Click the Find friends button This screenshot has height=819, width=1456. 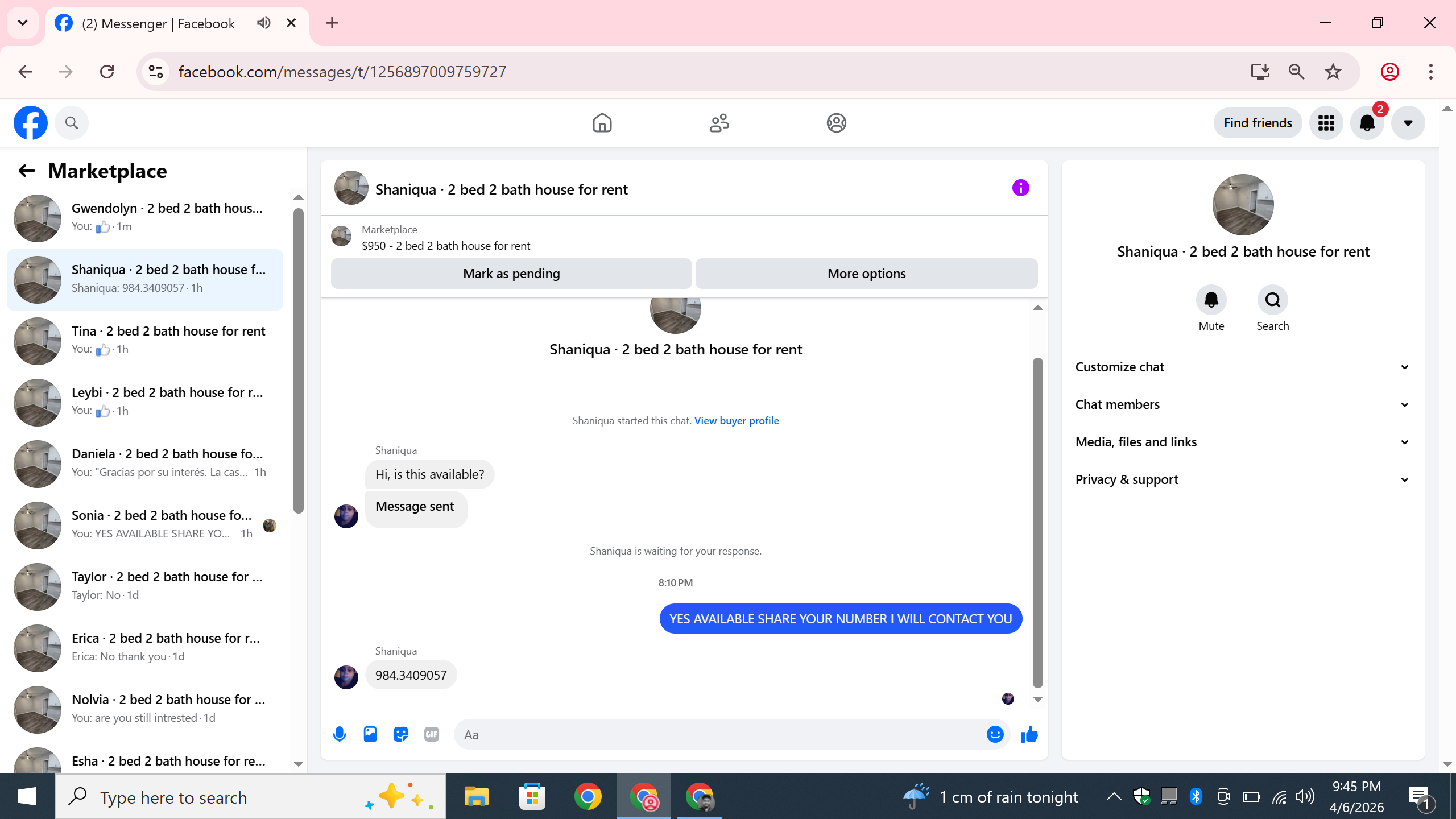tap(1258, 123)
